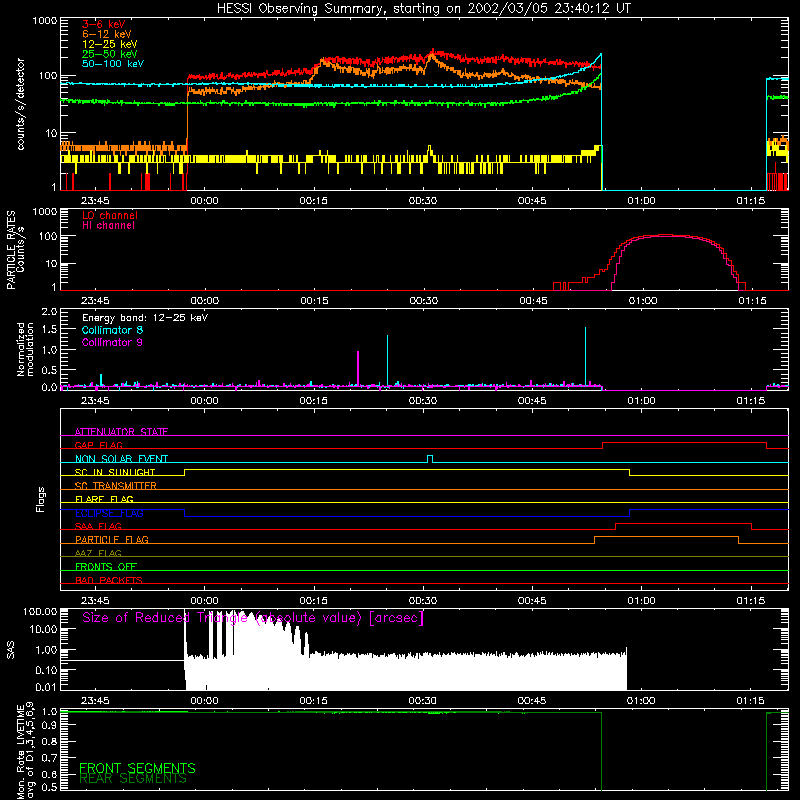Click the 100.00 value on SAS axis
This screenshot has width=800, height=800.
click(x=40, y=611)
